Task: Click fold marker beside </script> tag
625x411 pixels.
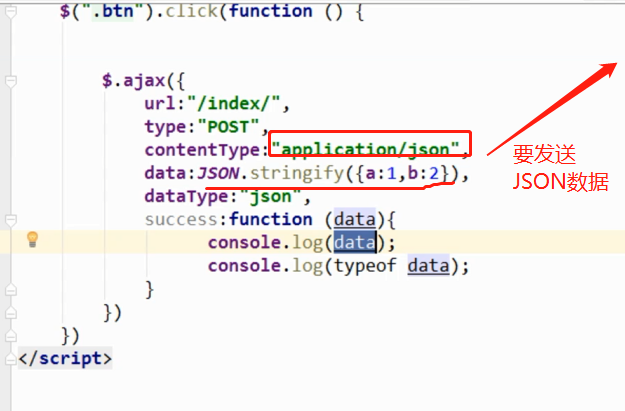Action: pos(11,359)
